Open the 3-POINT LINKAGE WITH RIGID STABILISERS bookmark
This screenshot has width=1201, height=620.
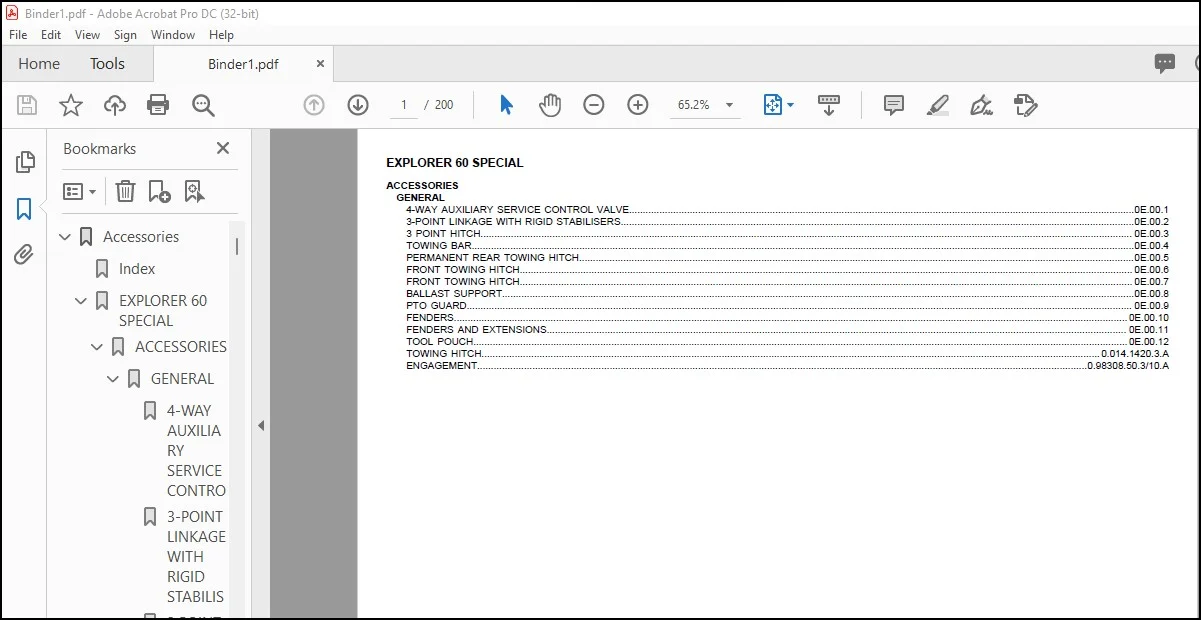point(196,557)
